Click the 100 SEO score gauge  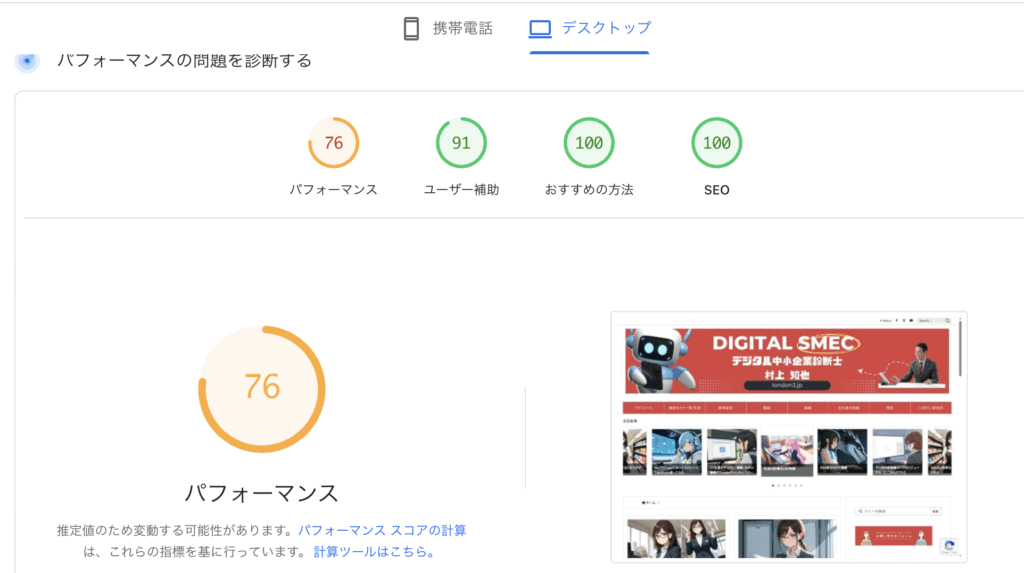pyautogui.click(x=716, y=143)
